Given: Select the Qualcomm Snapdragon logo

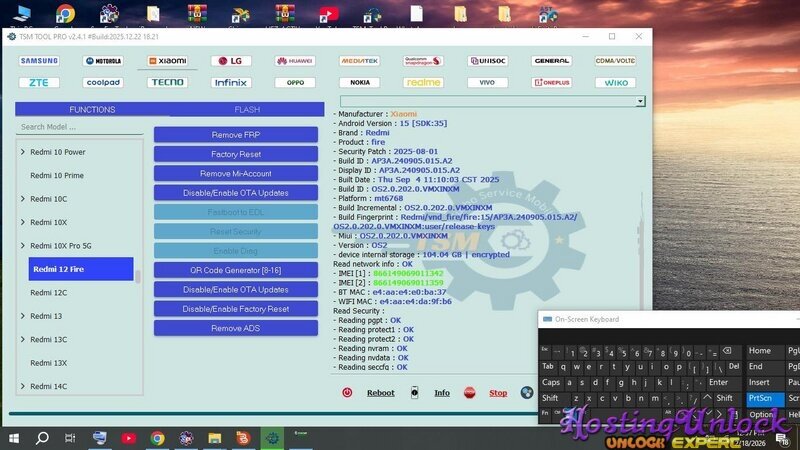Looking at the screenshot, I should [x=423, y=61].
